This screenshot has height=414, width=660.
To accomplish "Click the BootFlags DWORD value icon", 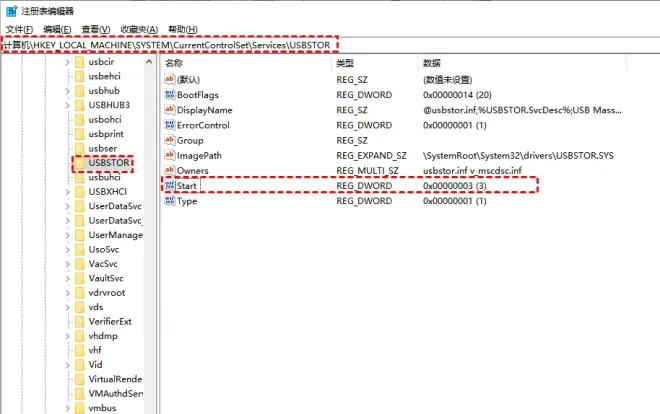I will pos(170,94).
